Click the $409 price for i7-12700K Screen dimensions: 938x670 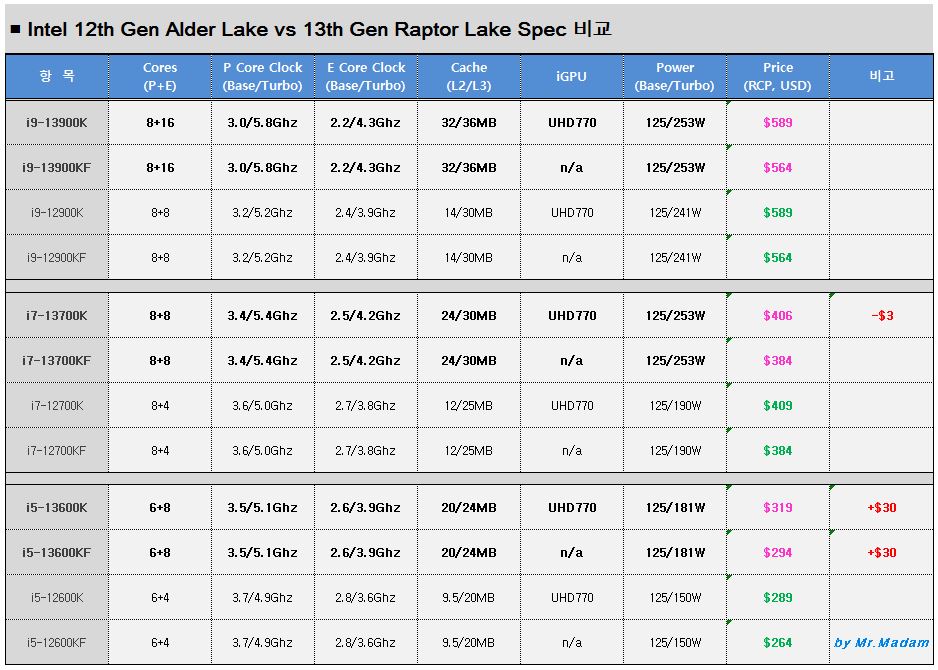click(778, 405)
